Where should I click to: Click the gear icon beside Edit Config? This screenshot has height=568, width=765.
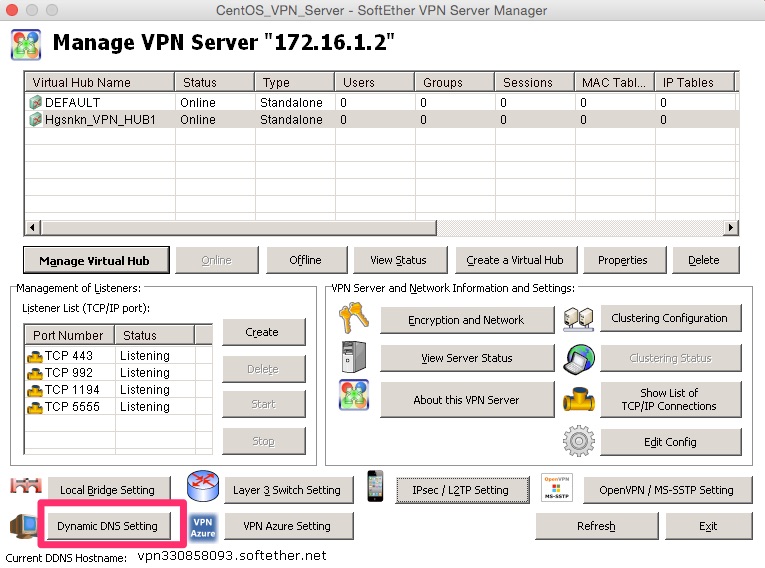coord(579,441)
